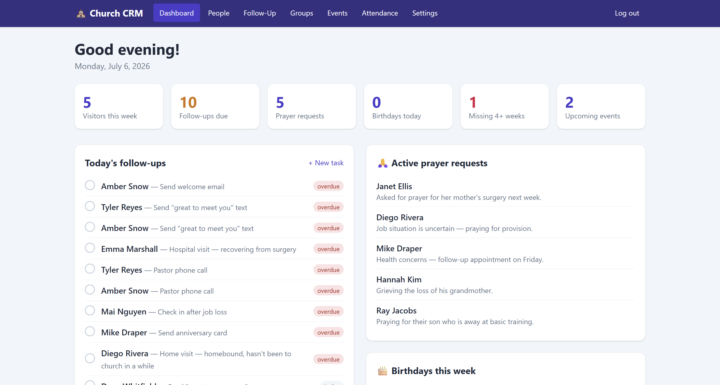Click Emma Marshall's name in follow-ups

pyautogui.click(x=129, y=249)
